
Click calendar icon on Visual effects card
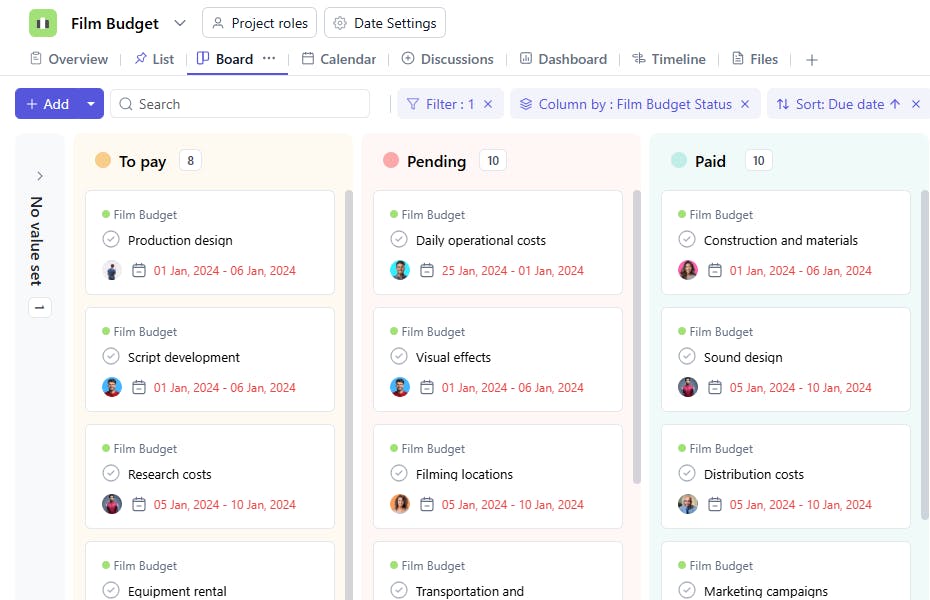pos(427,387)
